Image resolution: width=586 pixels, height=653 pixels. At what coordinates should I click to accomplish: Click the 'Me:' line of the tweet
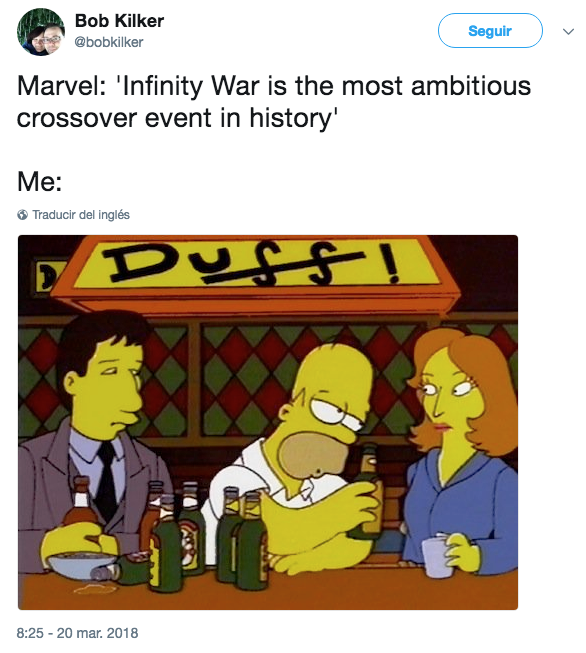pyautogui.click(x=40, y=182)
